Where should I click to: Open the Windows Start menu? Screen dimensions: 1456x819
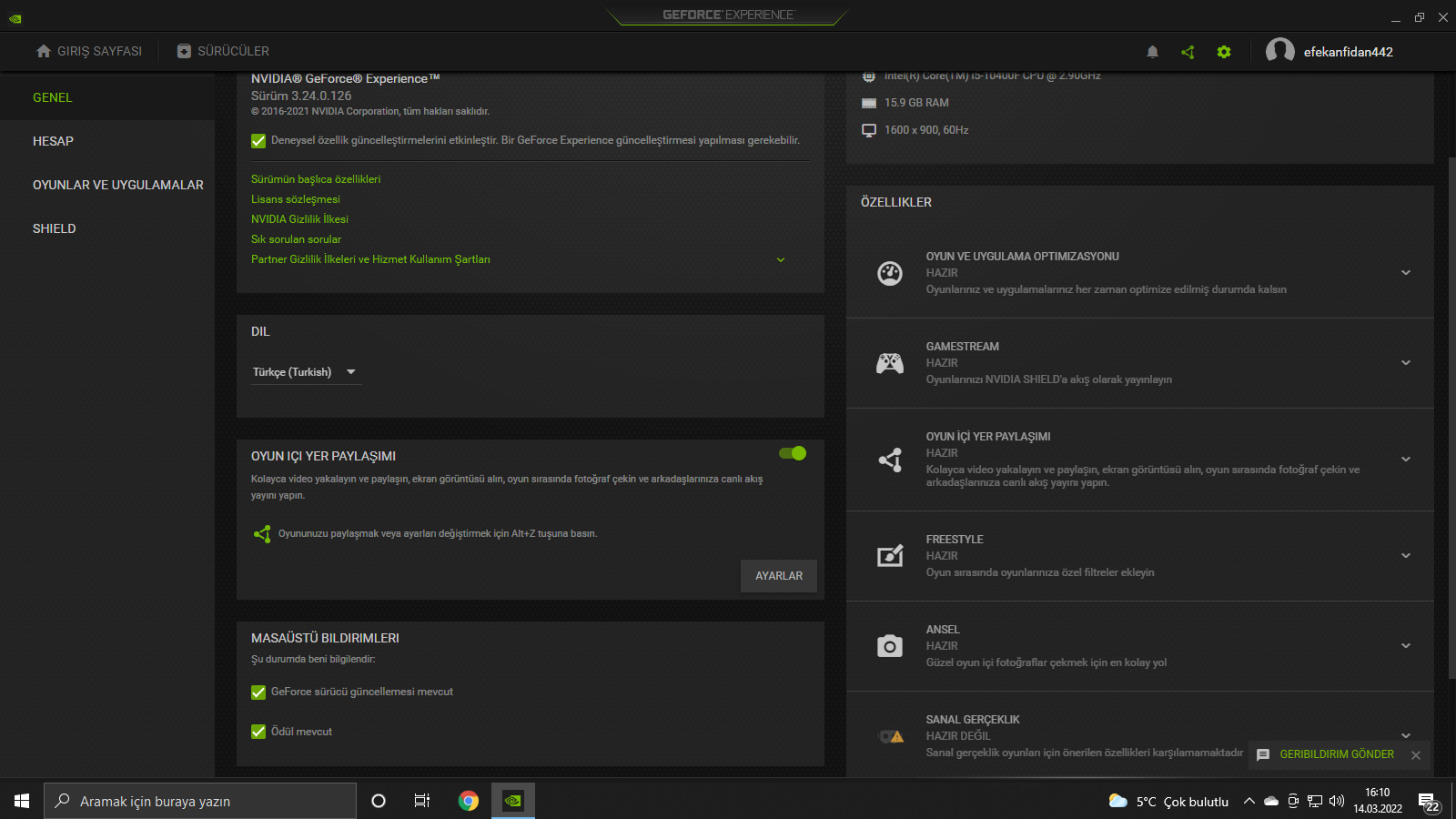point(22,801)
